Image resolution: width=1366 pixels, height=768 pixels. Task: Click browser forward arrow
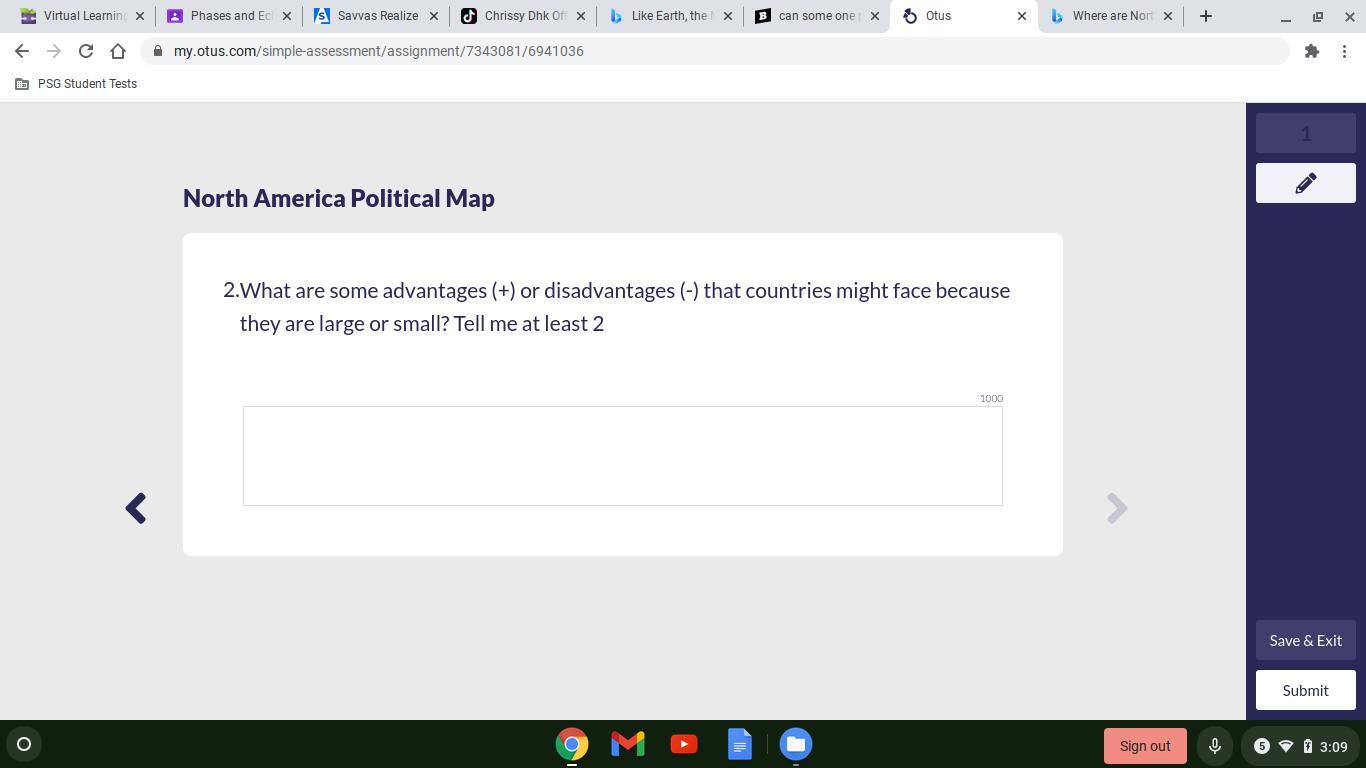pyautogui.click(x=54, y=51)
